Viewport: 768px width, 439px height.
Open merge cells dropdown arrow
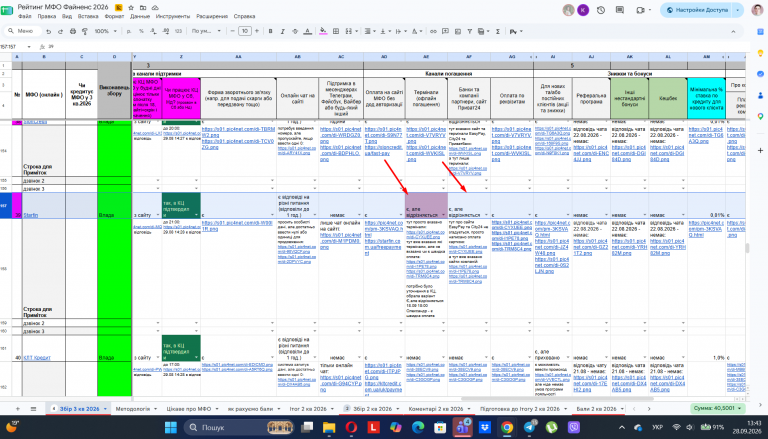coord(356,31)
